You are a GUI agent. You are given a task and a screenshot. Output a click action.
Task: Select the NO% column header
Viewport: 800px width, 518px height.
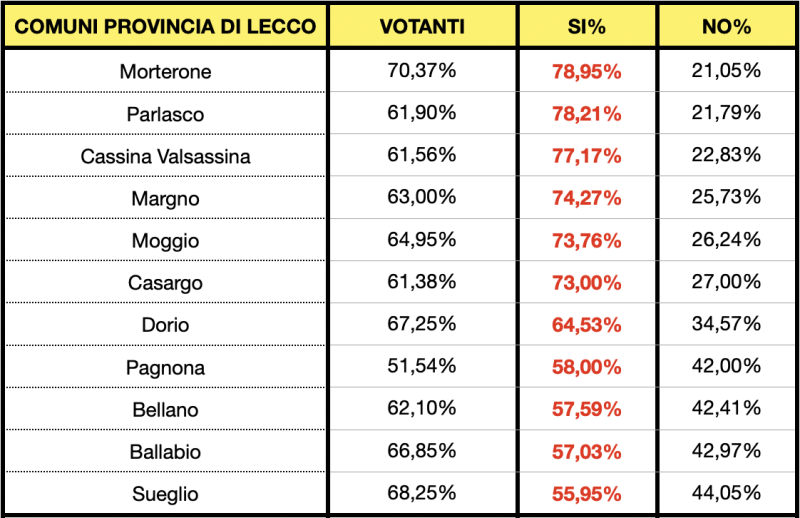pos(726,26)
